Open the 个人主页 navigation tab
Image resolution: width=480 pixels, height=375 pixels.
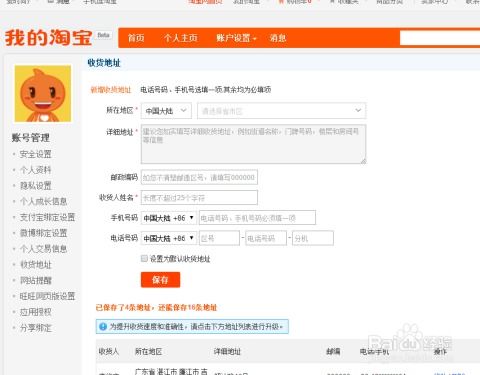(180, 38)
